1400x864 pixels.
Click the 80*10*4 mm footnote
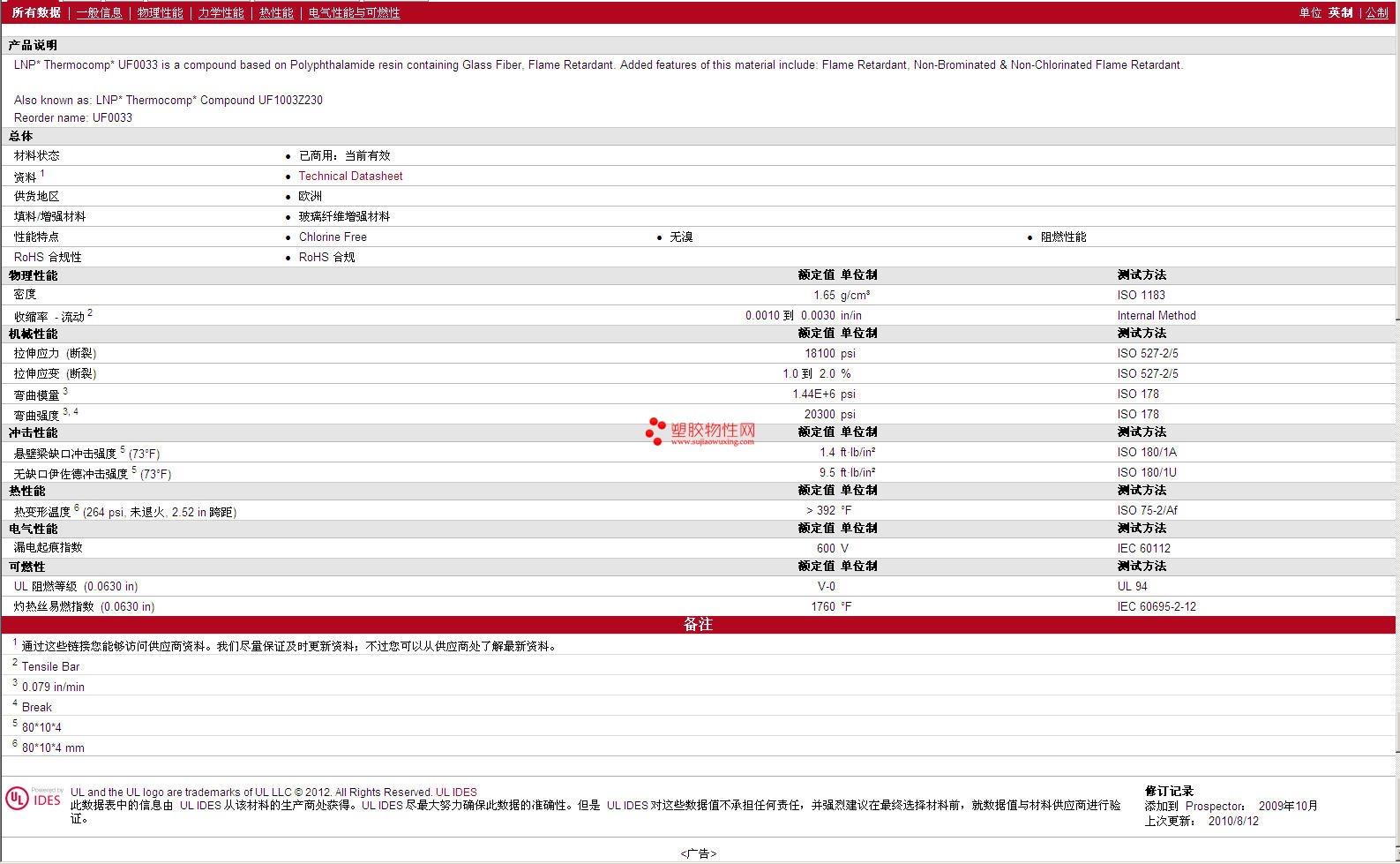point(53,748)
